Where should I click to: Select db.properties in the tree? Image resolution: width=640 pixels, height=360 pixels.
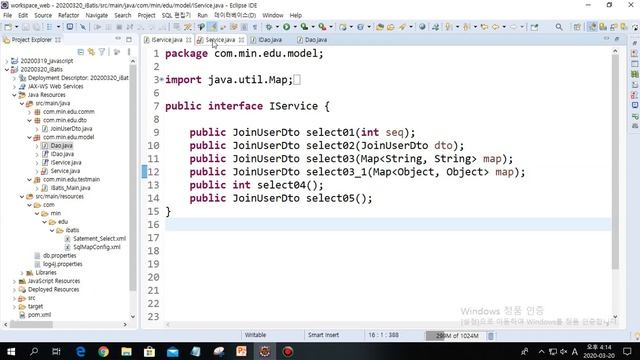[x=60, y=256]
